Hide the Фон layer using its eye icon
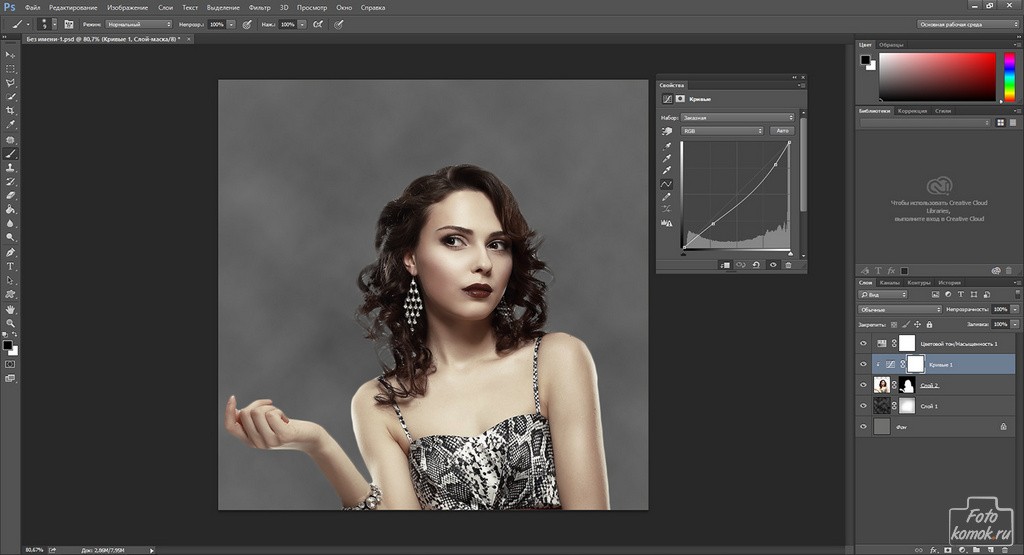 [x=863, y=427]
